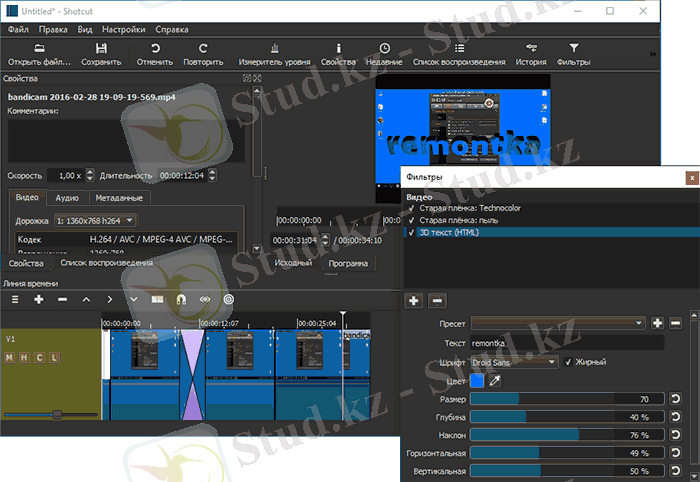The width and height of the screenshot is (700, 482).
Task: Reset the Размер value to default
Action: coord(675,399)
